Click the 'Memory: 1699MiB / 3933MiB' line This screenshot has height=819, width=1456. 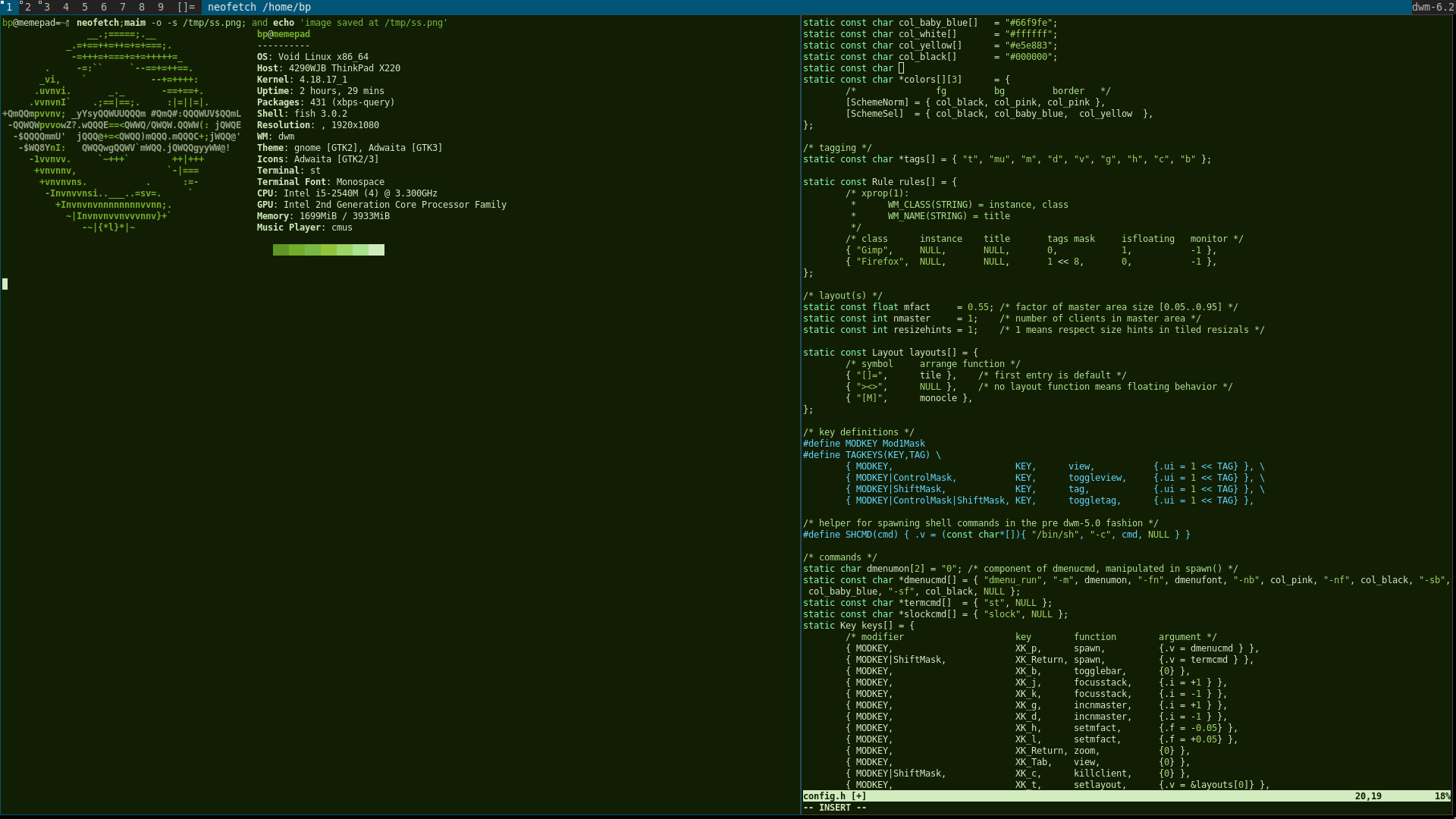coord(323,216)
